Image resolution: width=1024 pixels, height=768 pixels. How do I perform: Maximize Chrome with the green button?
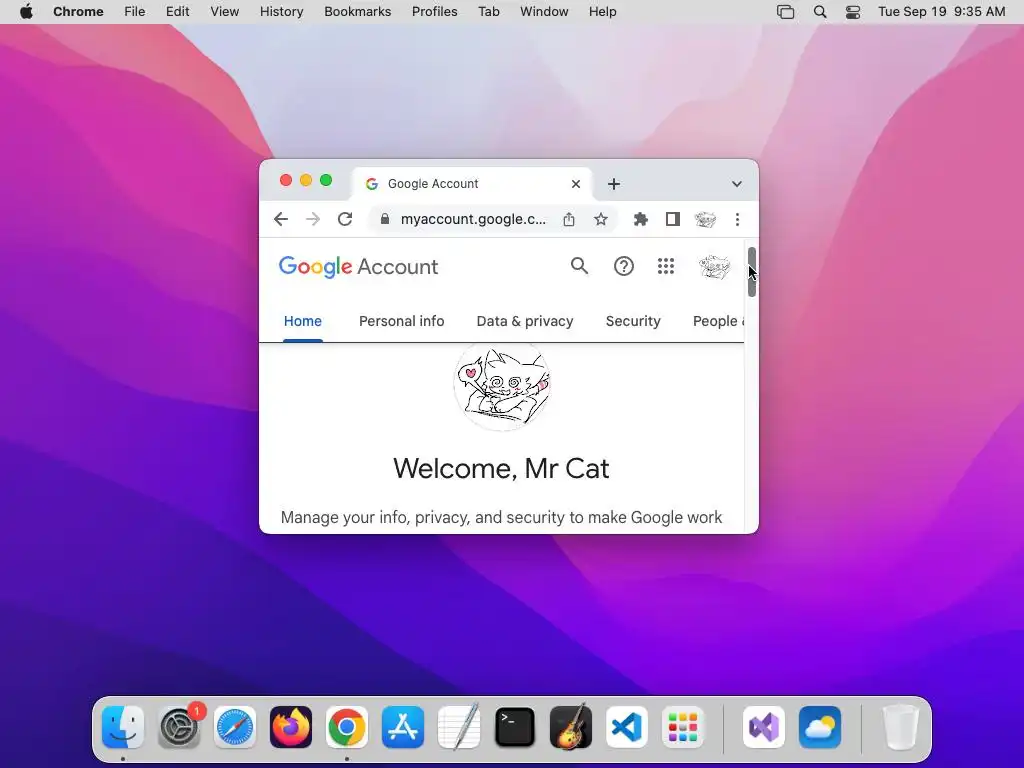point(326,180)
